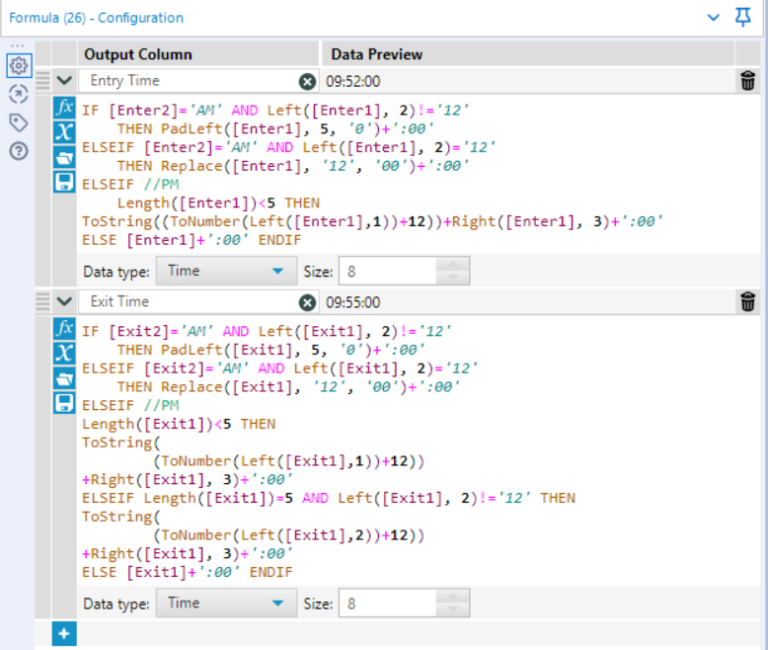Open saved expressions folder for Exit Time
Screen dimensions: 768x650
(x=64, y=378)
